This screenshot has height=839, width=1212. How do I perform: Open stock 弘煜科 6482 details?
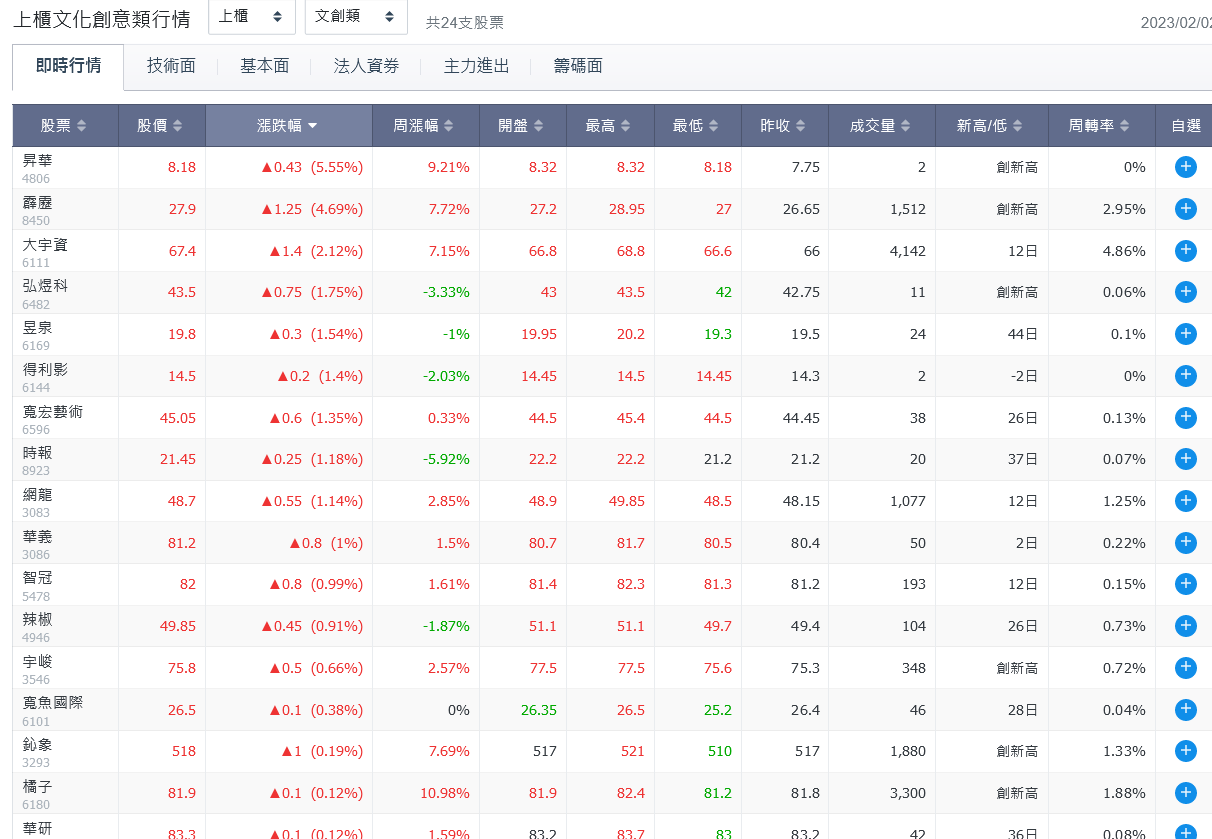[x=45, y=294]
